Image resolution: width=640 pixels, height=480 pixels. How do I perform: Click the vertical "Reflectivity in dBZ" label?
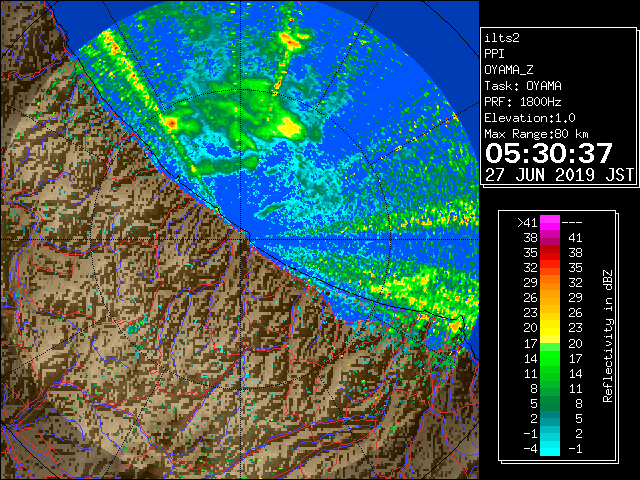(x=607, y=336)
